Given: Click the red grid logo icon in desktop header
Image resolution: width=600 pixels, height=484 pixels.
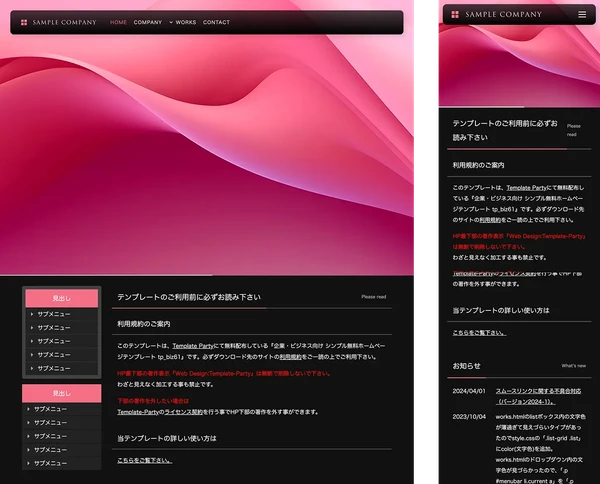Looking at the screenshot, I should (x=24, y=23).
